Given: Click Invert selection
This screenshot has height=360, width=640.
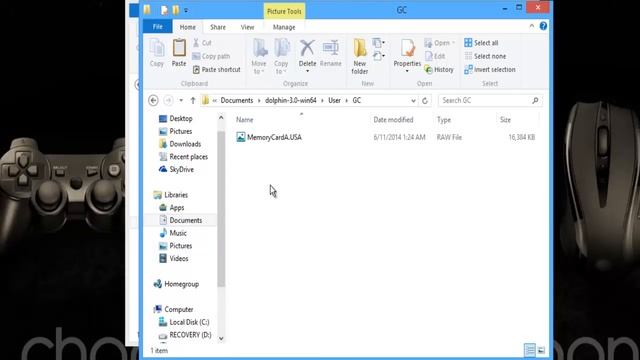Looking at the screenshot, I should (490, 70).
